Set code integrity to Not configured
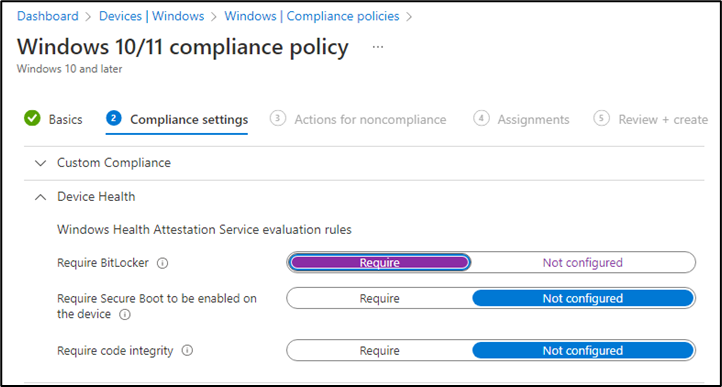Image resolution: width=722 pixels, height=387 pixels. 582,351
